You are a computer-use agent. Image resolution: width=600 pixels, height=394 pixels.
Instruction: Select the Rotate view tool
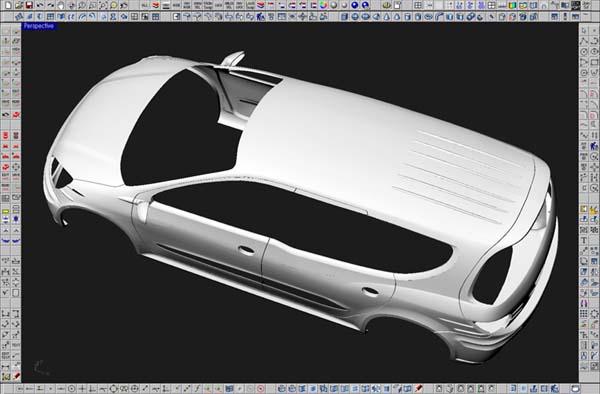pos(72,5)
